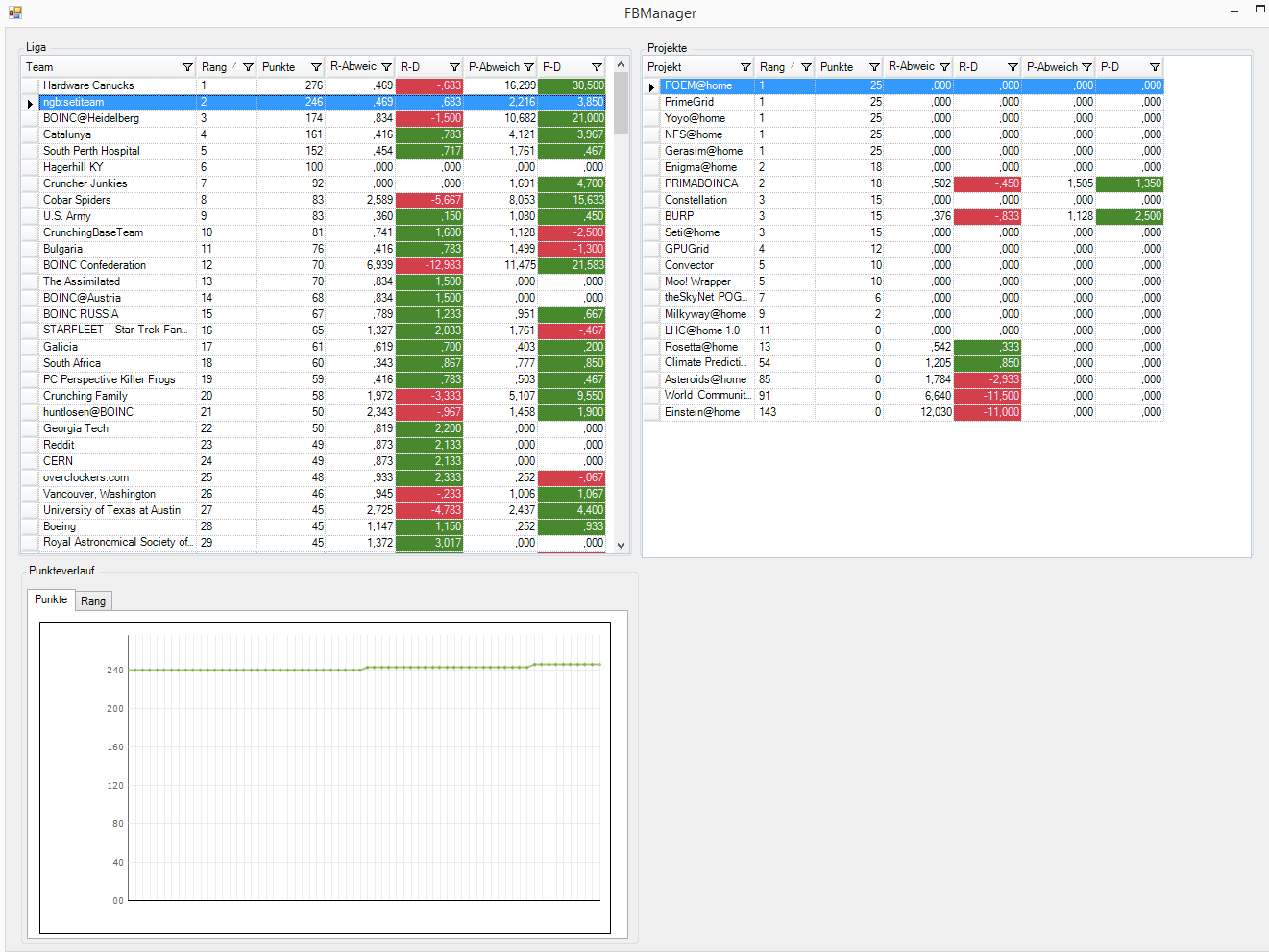Open filter on Projekte Punkte column
The height and width of the screenshot is (952, 1269).
tap(874, 67)
